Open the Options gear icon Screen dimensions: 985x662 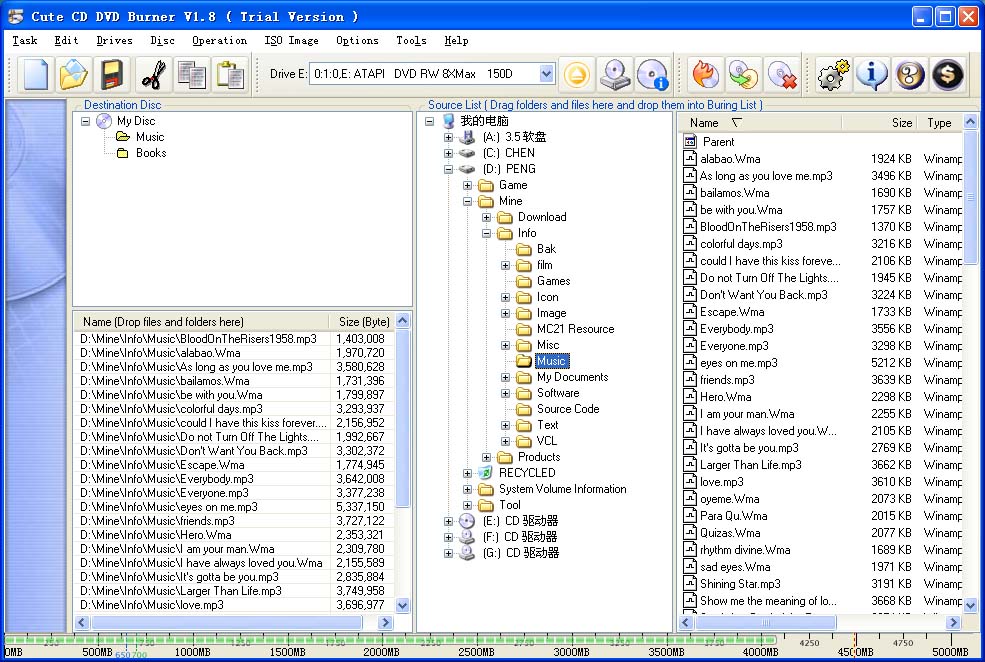833,75
